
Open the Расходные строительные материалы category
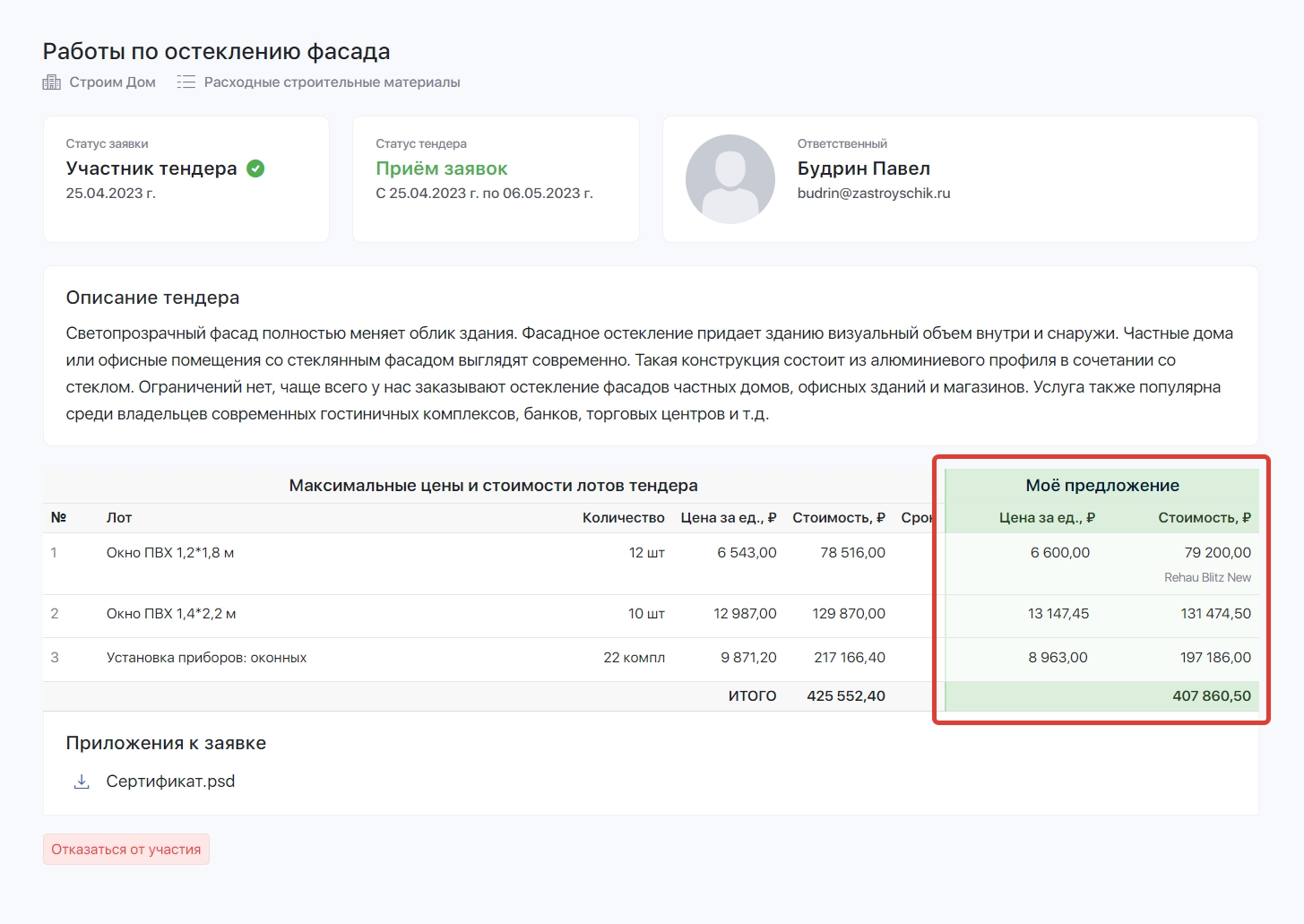point(332,82)
